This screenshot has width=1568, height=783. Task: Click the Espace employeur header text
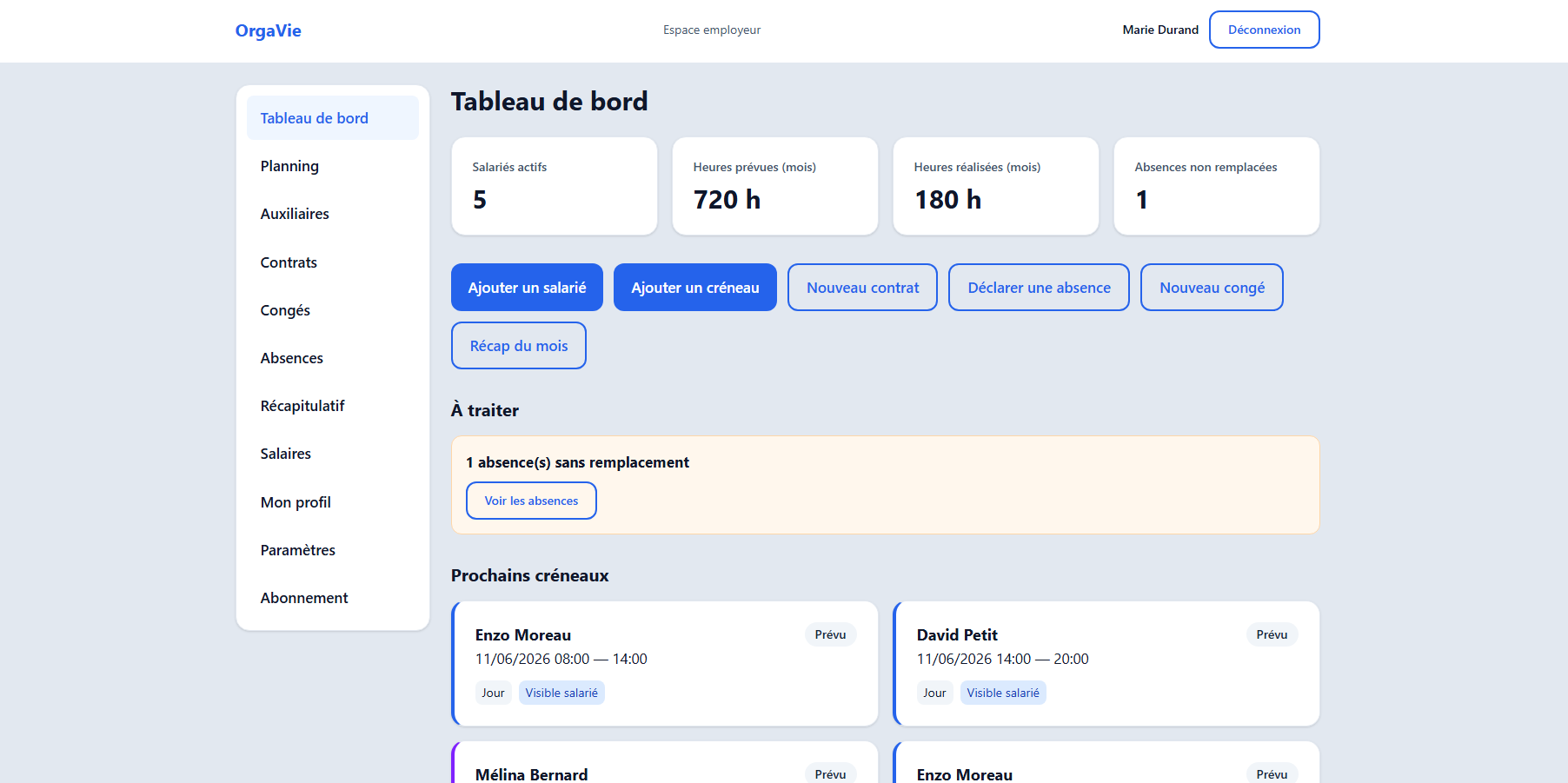click(712, 30)
